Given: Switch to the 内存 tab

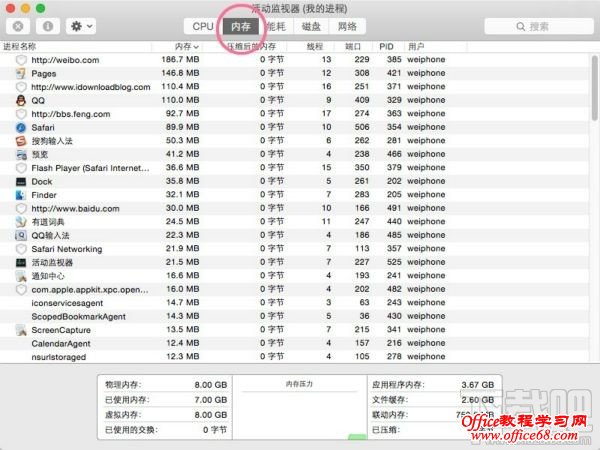Looking at the screenshot, I should tap(240, 26).
